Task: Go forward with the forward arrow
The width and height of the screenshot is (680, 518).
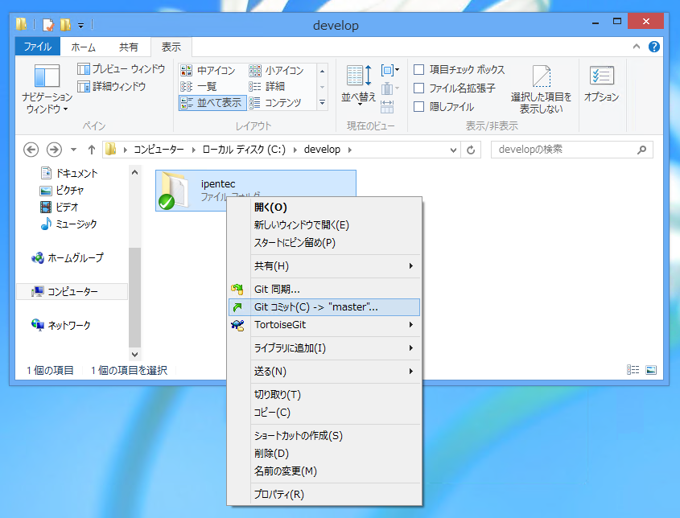Action: pyautogui.click(x=54, y=150)
